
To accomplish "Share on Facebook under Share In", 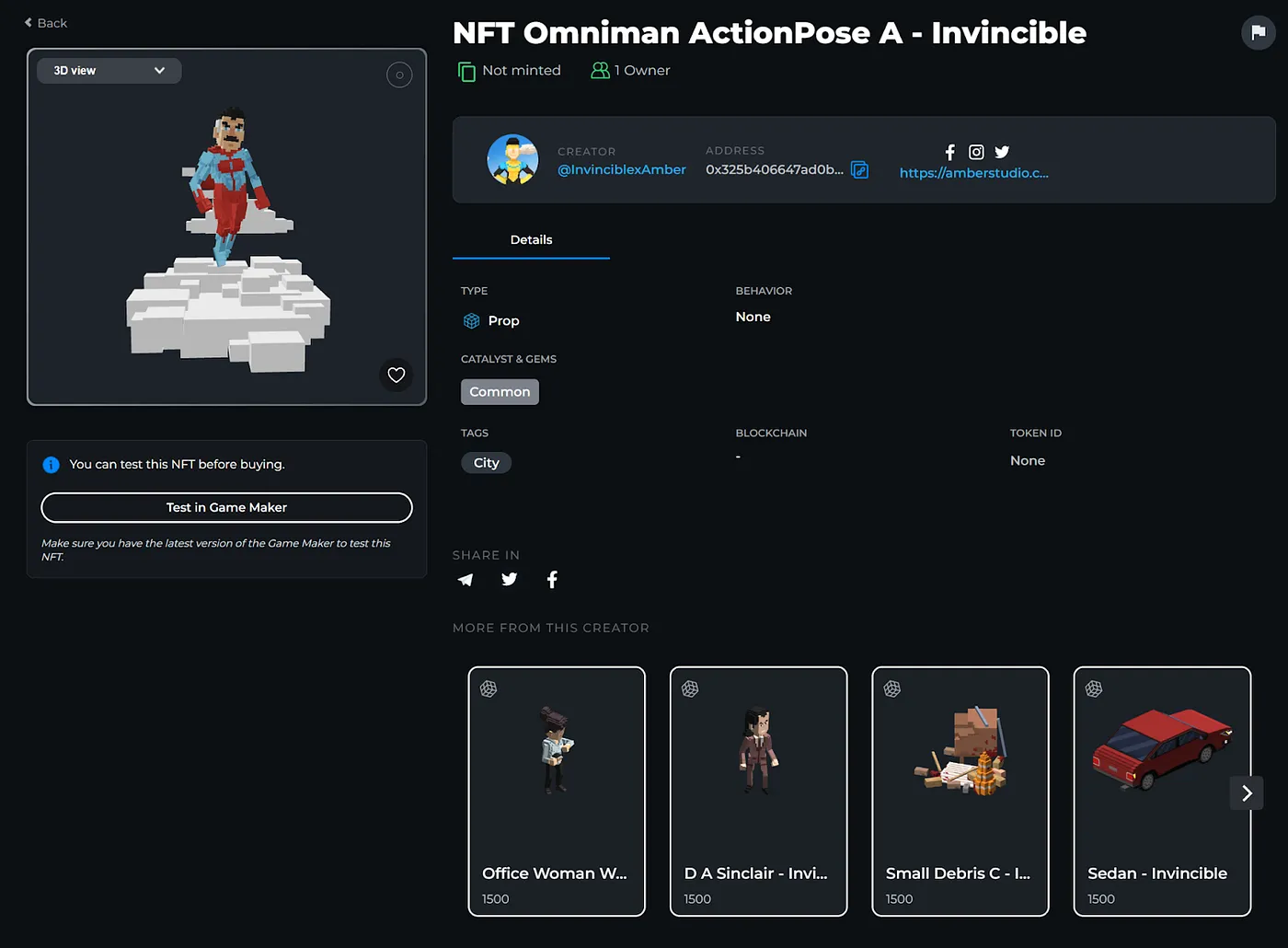I will 552,579.
